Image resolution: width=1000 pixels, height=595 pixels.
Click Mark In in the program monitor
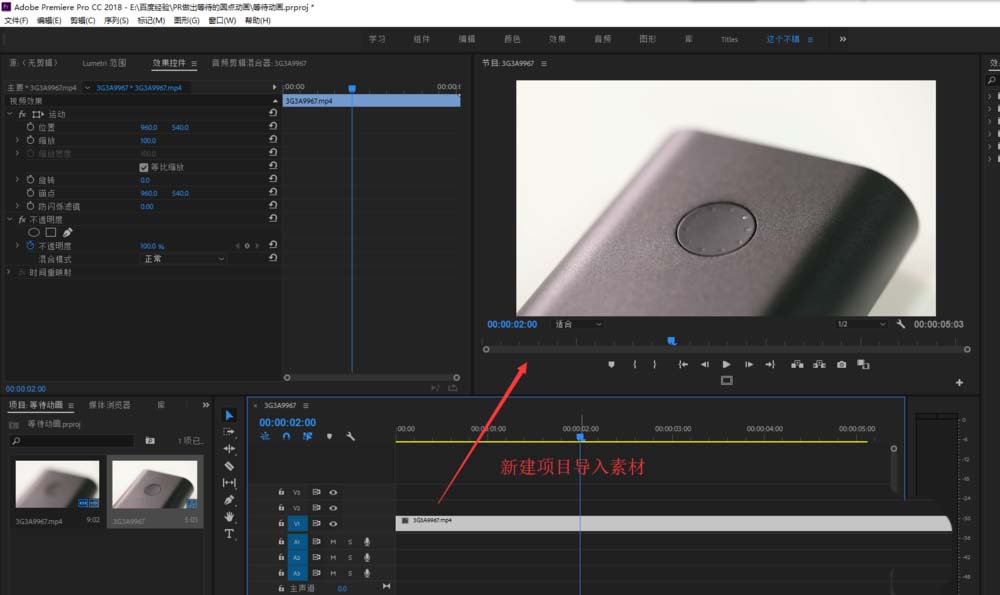(x=635, y=364)
